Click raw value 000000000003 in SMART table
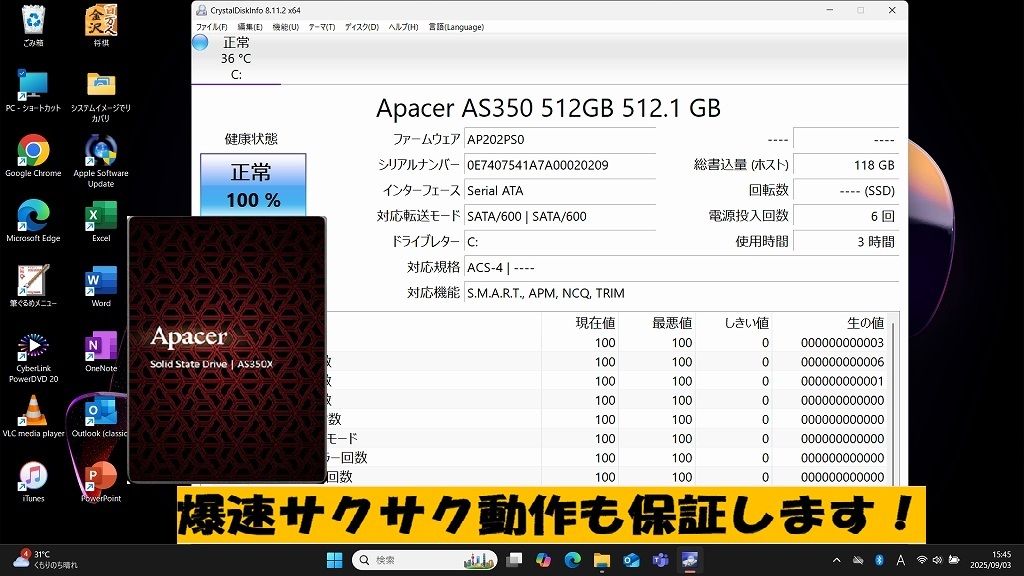 tap(842, 343)
